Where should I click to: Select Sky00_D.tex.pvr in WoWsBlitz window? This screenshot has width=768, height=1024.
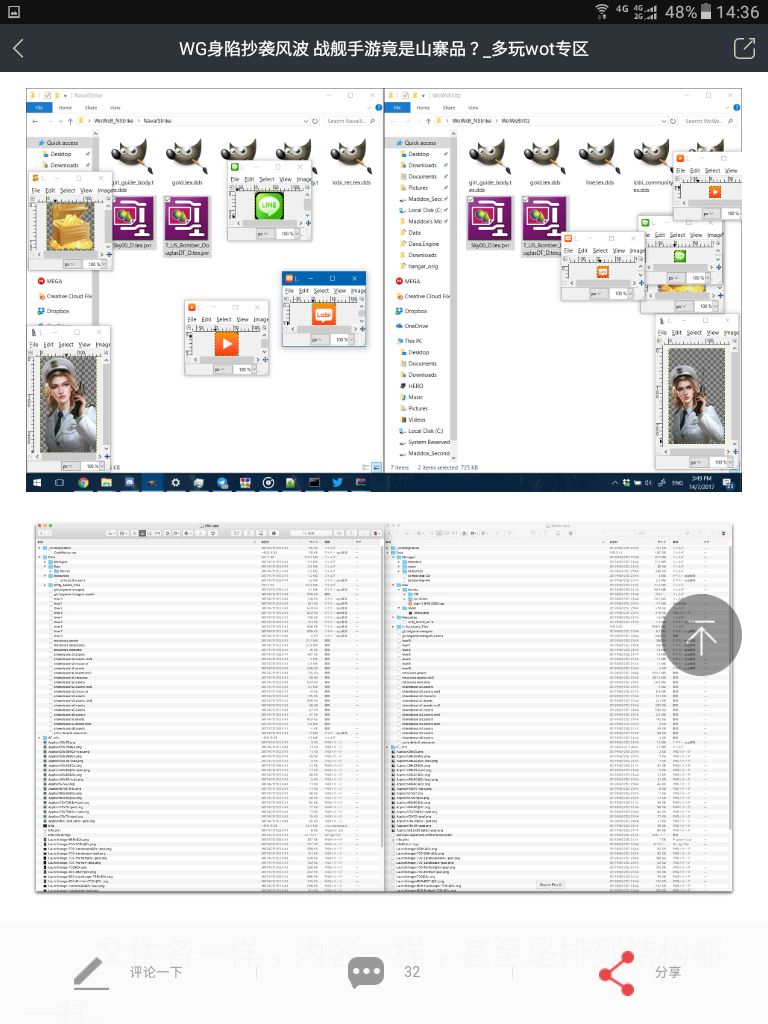pyautogui.click(x=490, y=224)
